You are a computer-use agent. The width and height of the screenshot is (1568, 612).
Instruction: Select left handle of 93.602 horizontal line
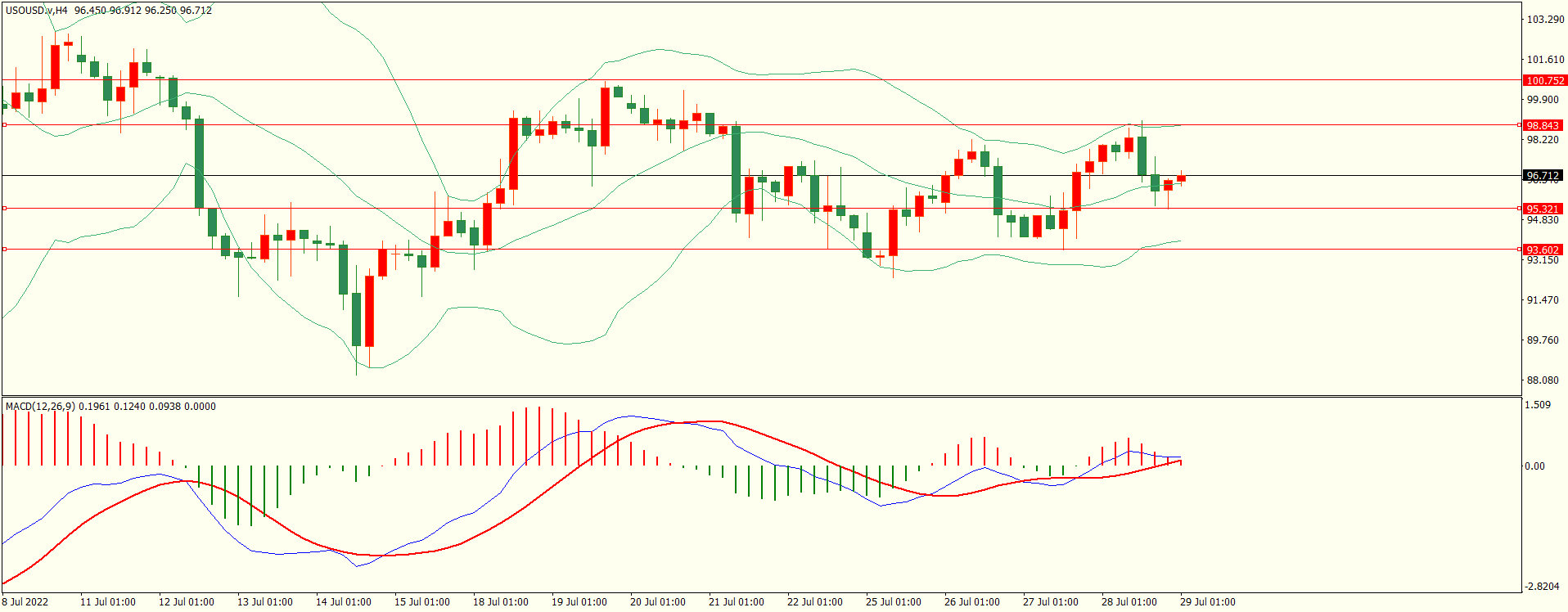click(5, 250)
